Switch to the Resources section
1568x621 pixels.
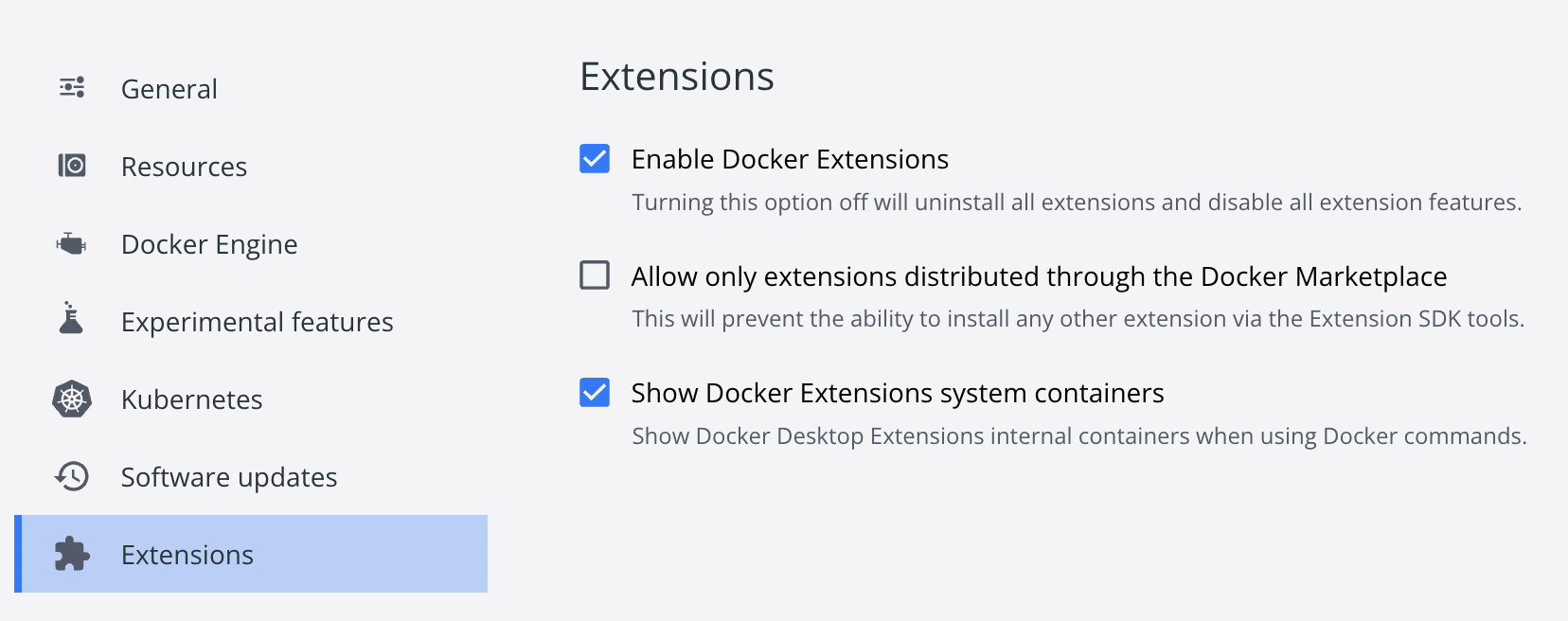184,167
